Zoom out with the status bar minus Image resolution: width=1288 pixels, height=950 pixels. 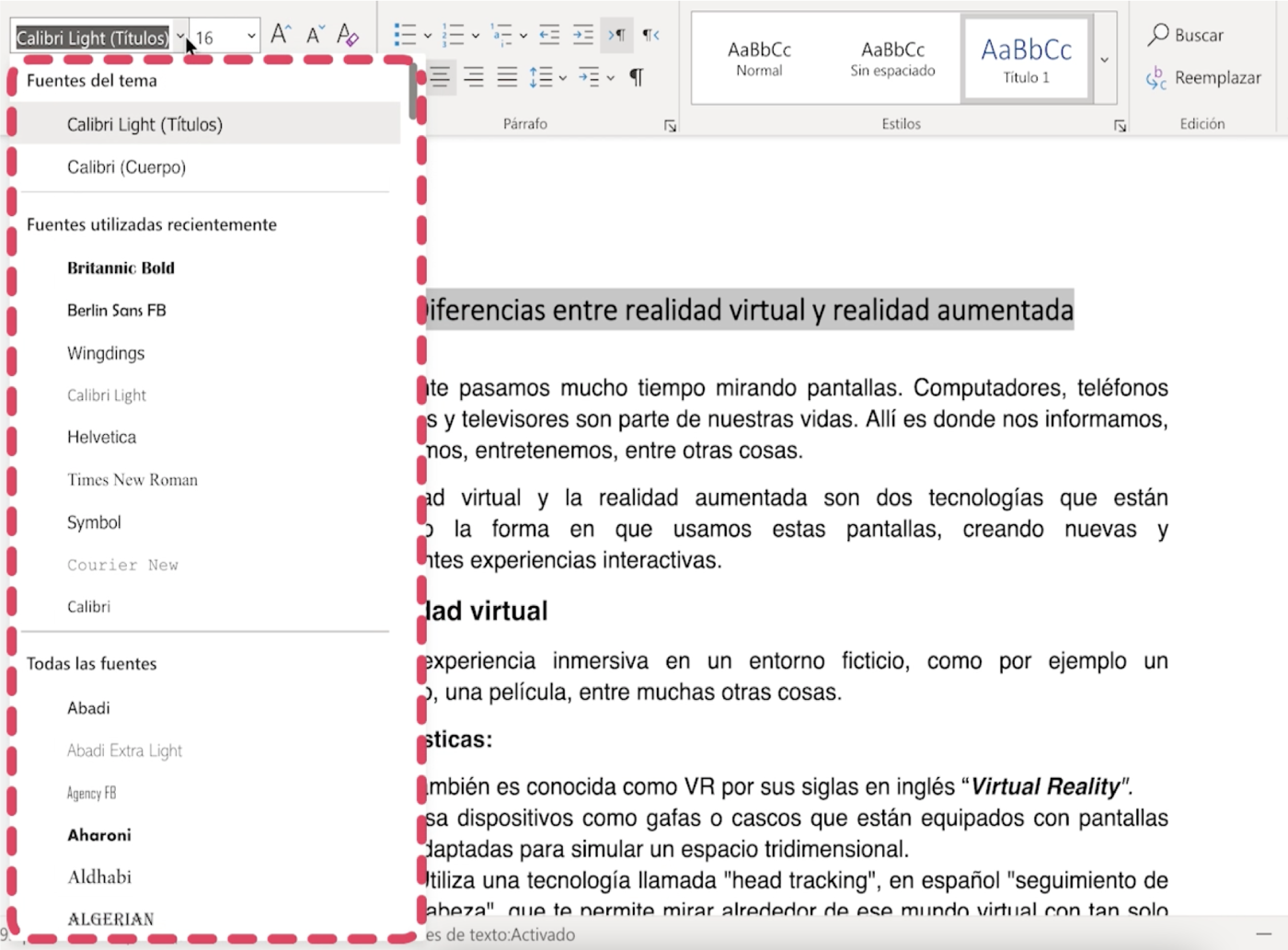(x=1263, y=934)
